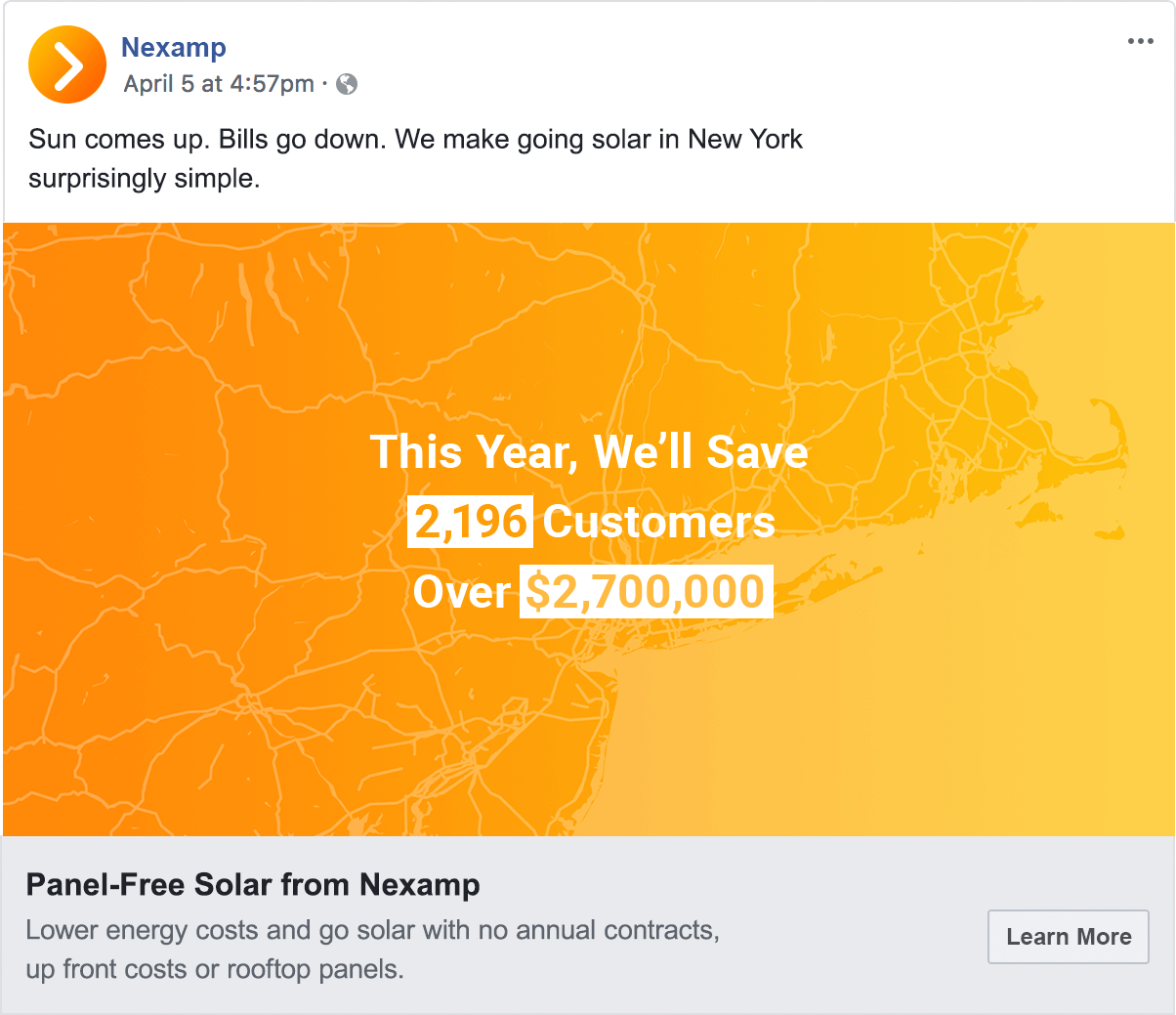Click the Sun comes up post caption
Screen dimensions: 1176x1015
coord(415,140)
